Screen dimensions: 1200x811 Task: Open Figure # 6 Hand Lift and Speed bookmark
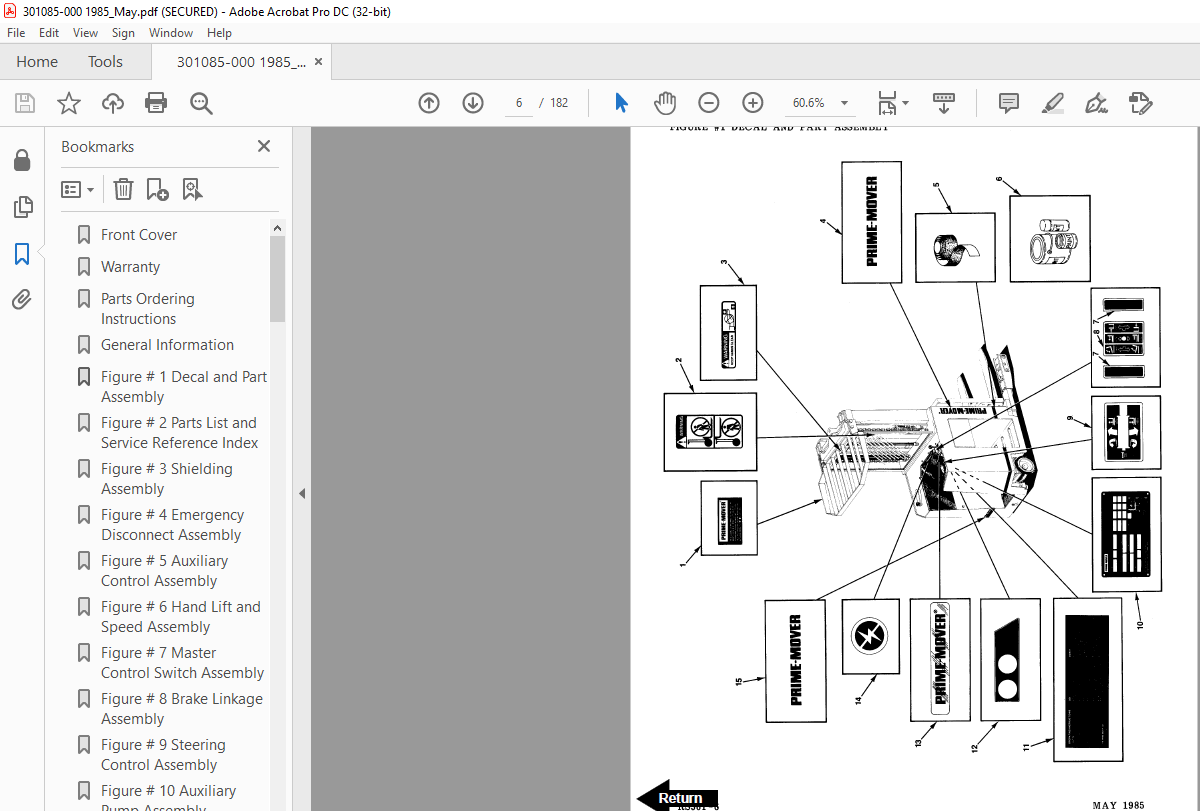pos(181,617)
